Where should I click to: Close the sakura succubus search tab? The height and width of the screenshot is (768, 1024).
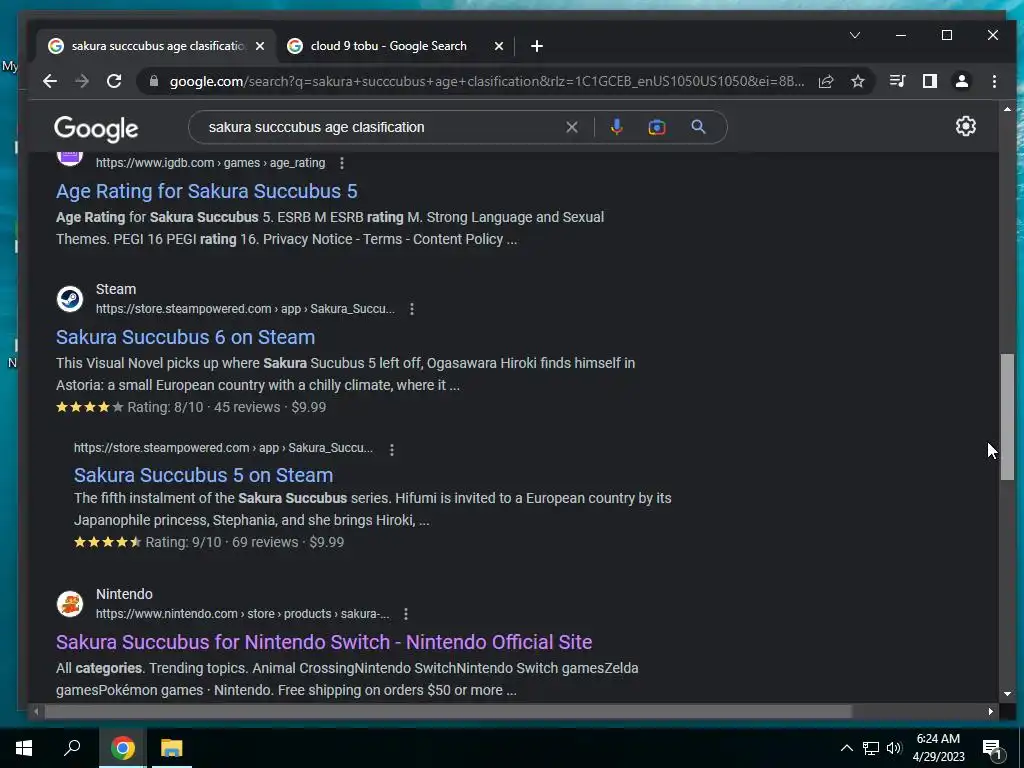260,46
